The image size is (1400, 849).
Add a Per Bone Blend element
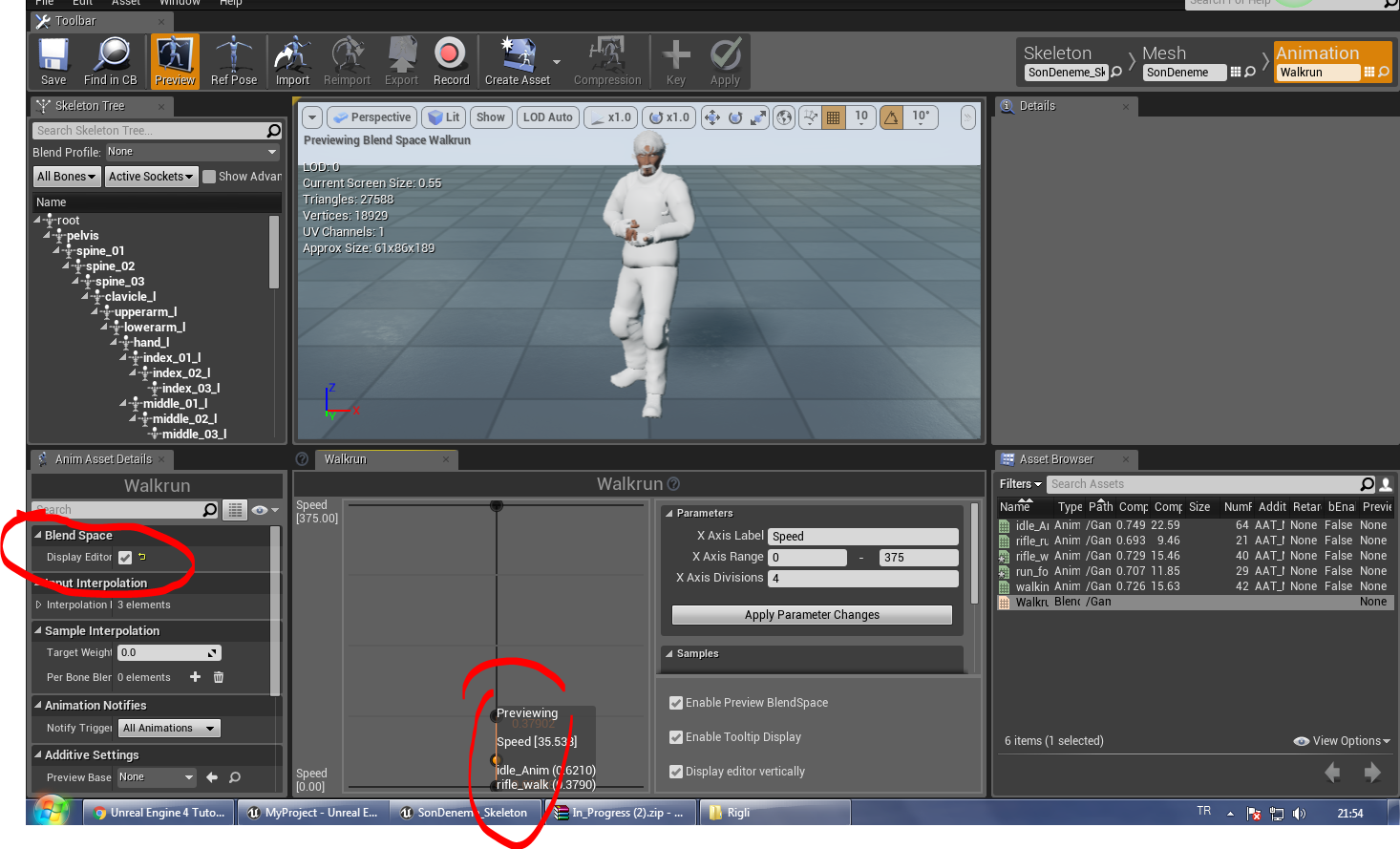click(195, 677)
